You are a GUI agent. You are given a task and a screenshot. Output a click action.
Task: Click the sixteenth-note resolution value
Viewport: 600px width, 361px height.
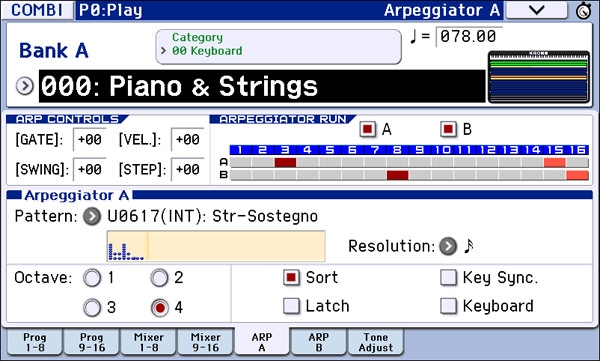coord(469,246)
